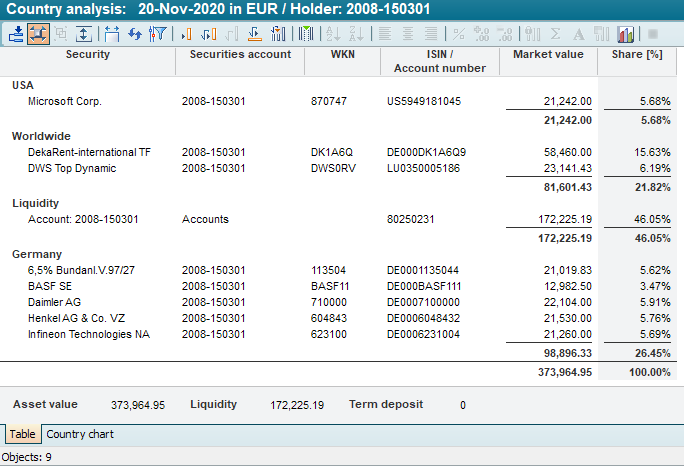684x466 pixels.
Task: Click the export/download icon in toolbar
Action: (x=16, y=33)
